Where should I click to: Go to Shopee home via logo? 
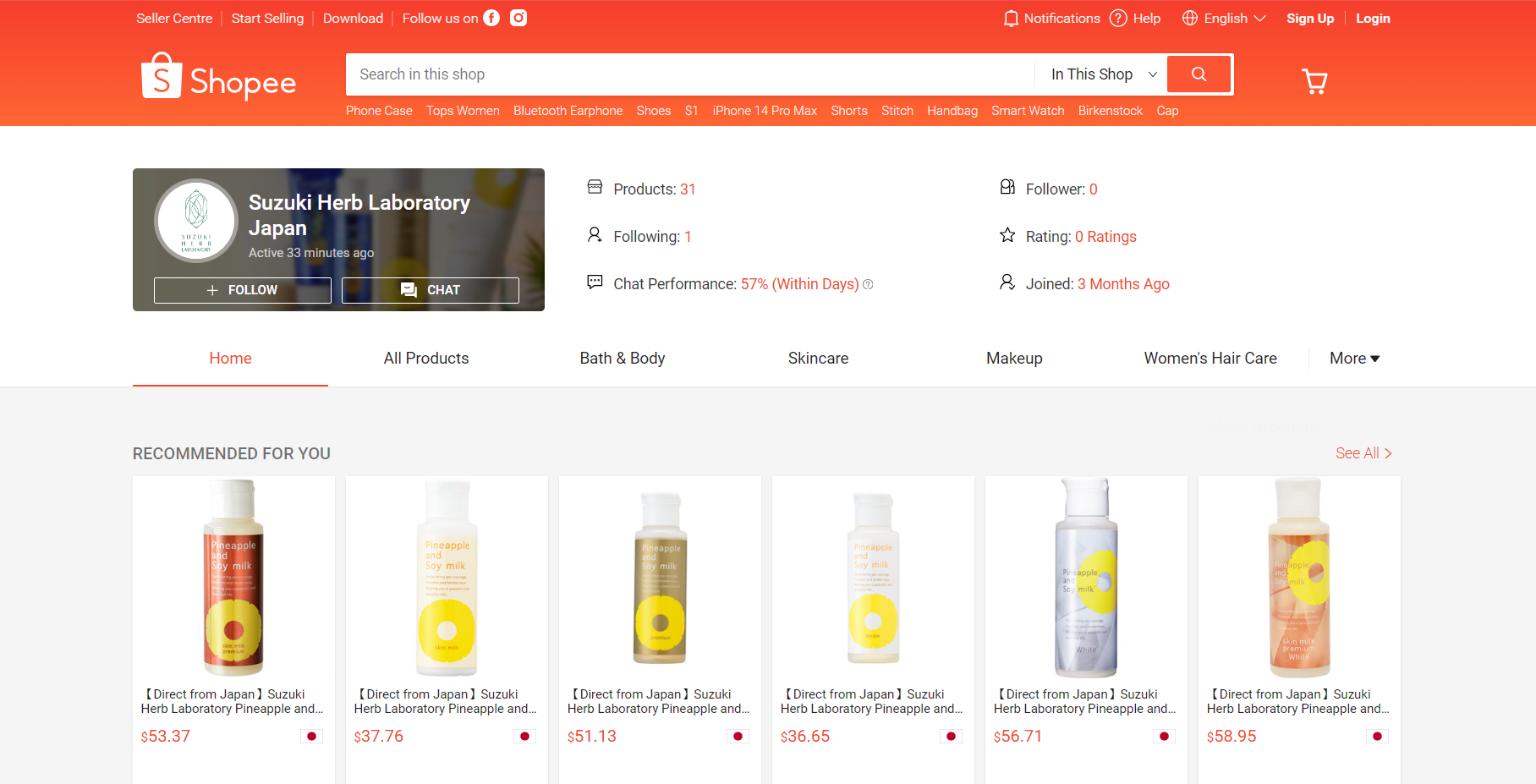219,77
